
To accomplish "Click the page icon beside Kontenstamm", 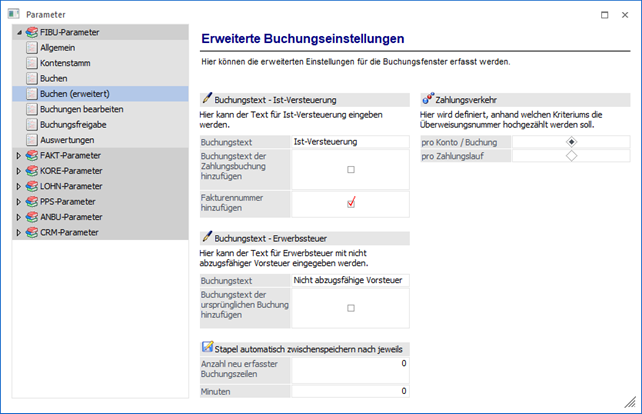I will [x=32, y=63].
